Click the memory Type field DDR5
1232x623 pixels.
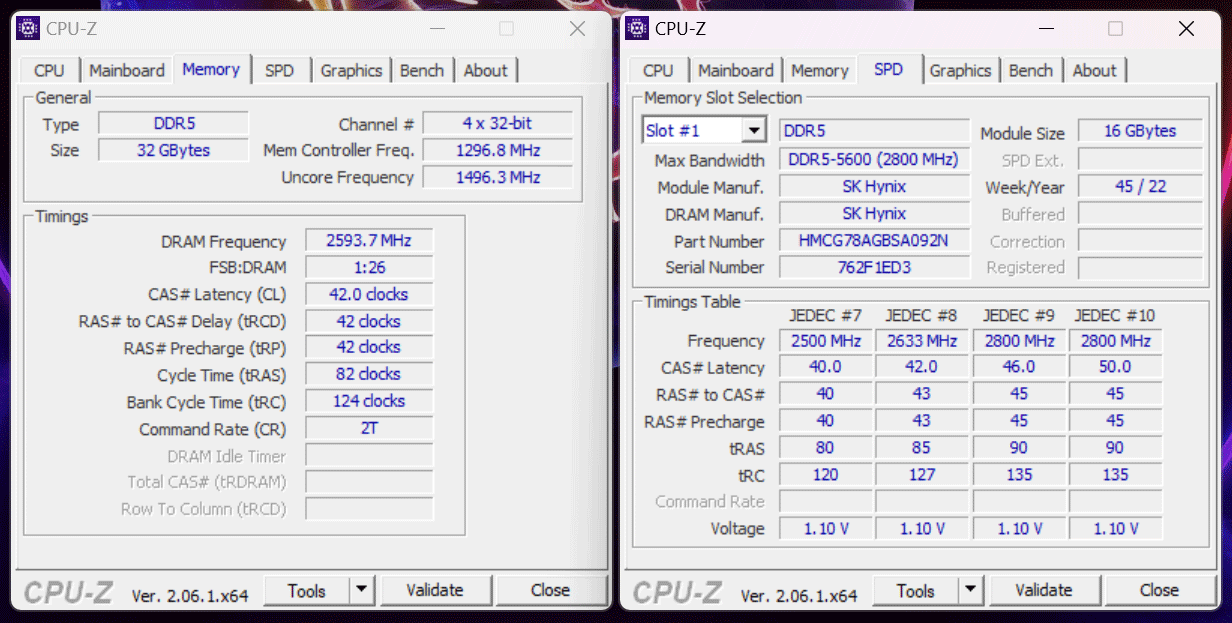coord(174,124)
